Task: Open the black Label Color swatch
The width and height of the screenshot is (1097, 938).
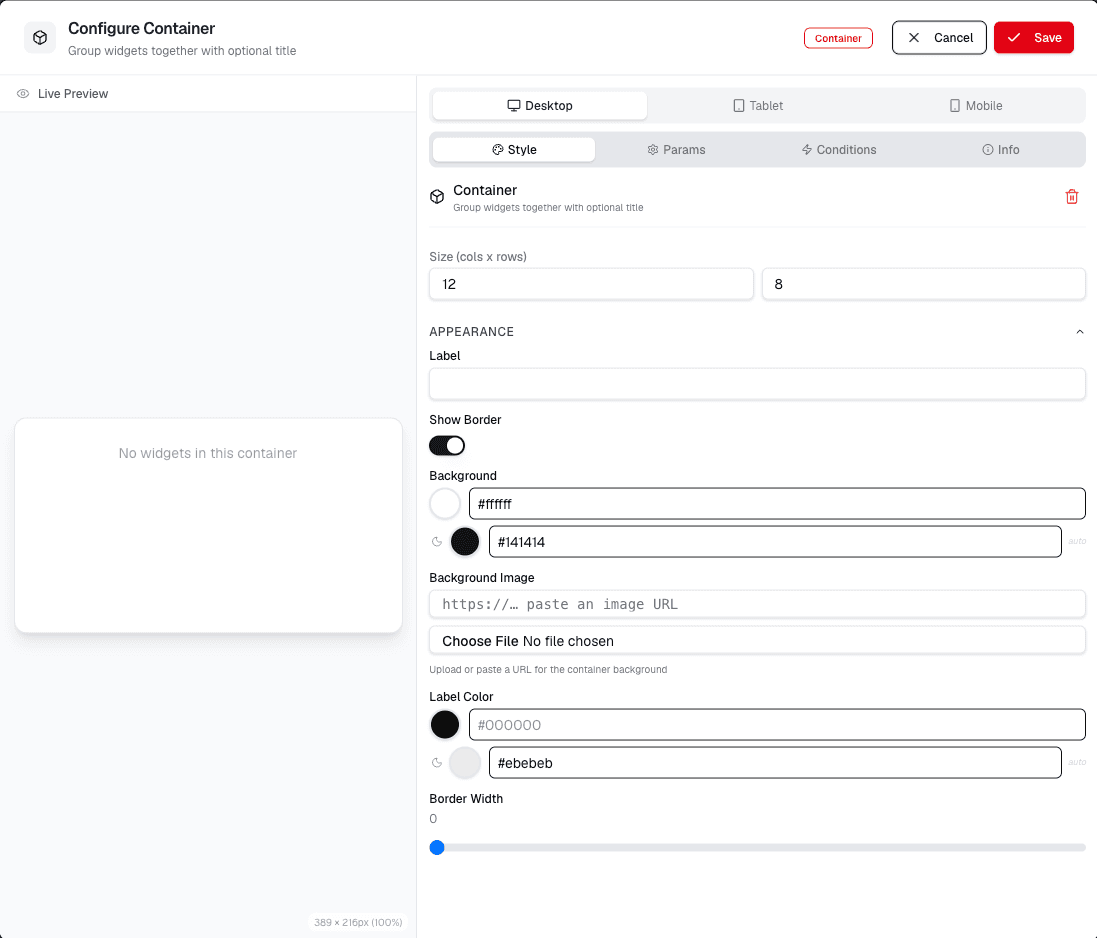Action: coord(445,725)
